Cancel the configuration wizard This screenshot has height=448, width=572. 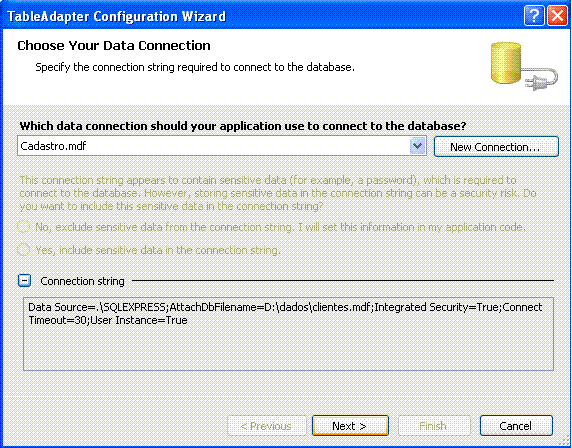[x=516, y=426]
